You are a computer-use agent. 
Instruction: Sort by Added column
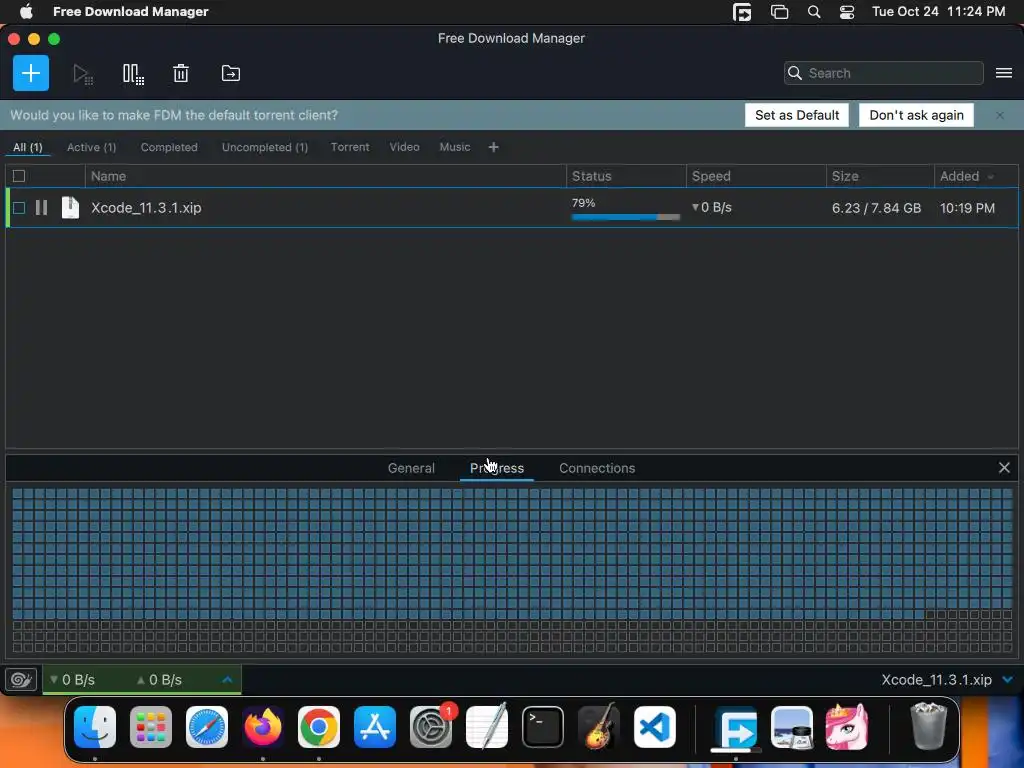pos(967,176)
